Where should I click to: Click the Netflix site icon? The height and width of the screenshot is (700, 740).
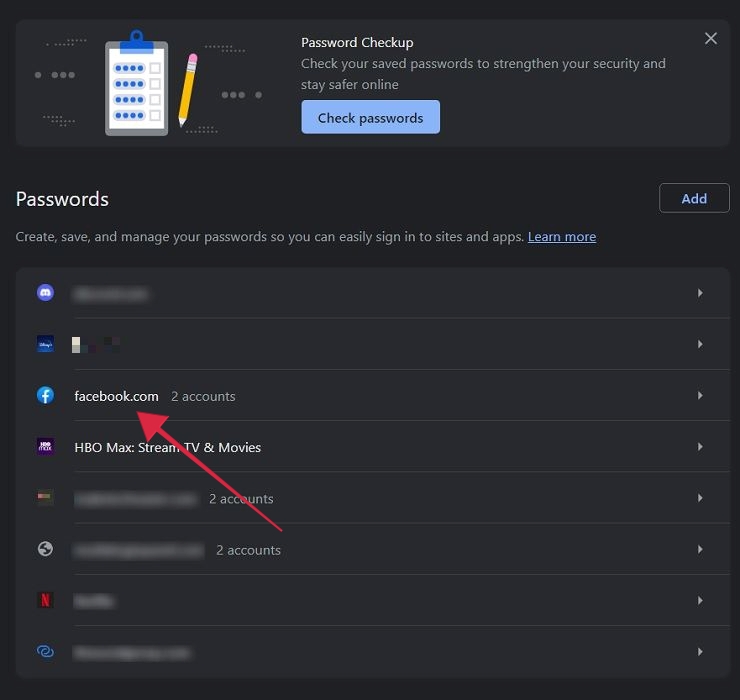tap(45, 600)
